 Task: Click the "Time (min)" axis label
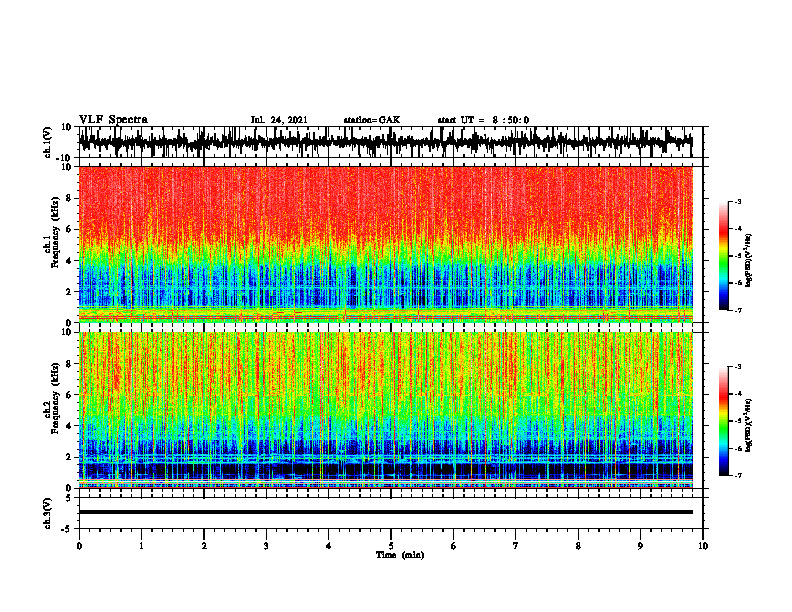point(400,555)
